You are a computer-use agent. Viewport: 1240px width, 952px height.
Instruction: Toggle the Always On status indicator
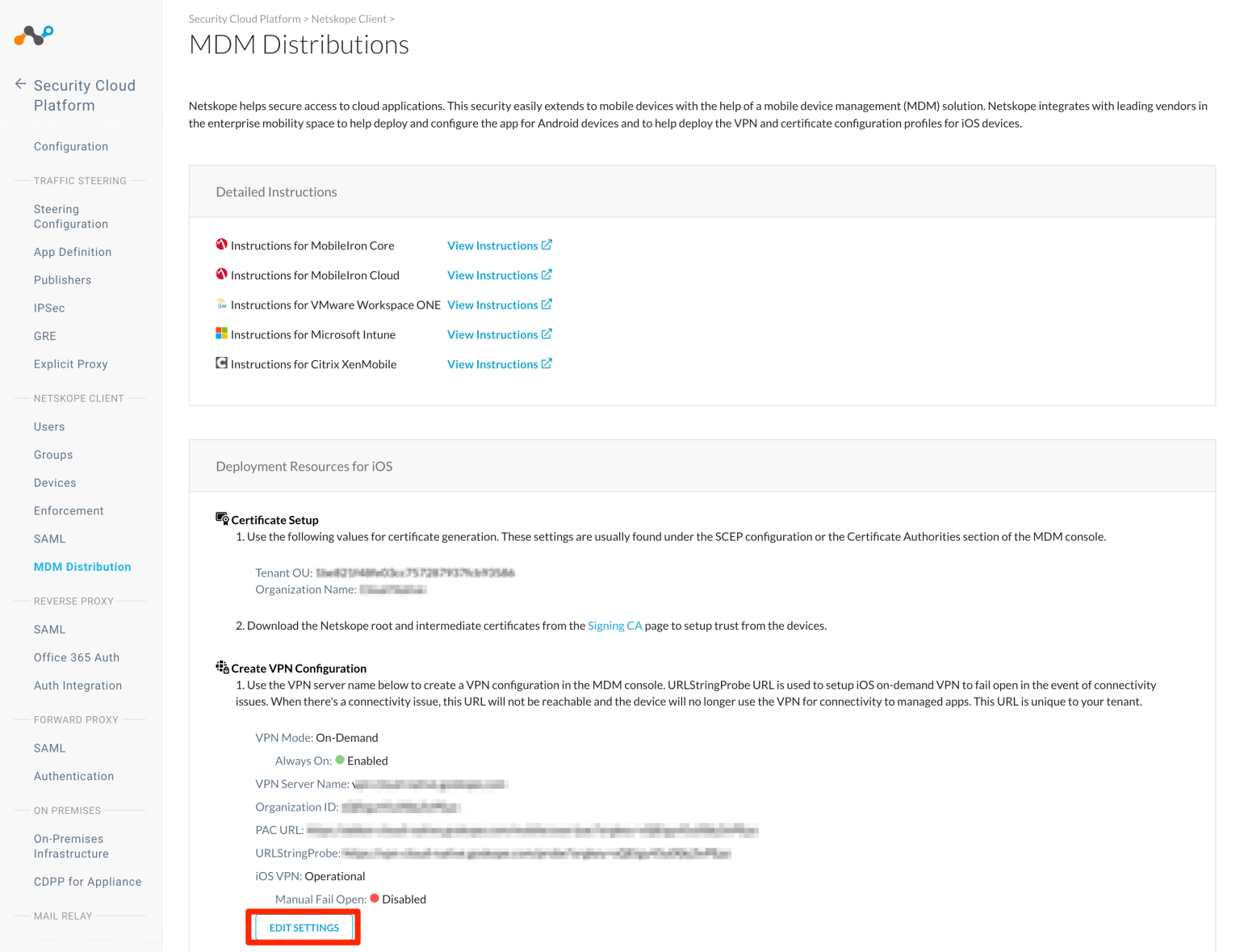pyautogui.click(x=340, y=760)
